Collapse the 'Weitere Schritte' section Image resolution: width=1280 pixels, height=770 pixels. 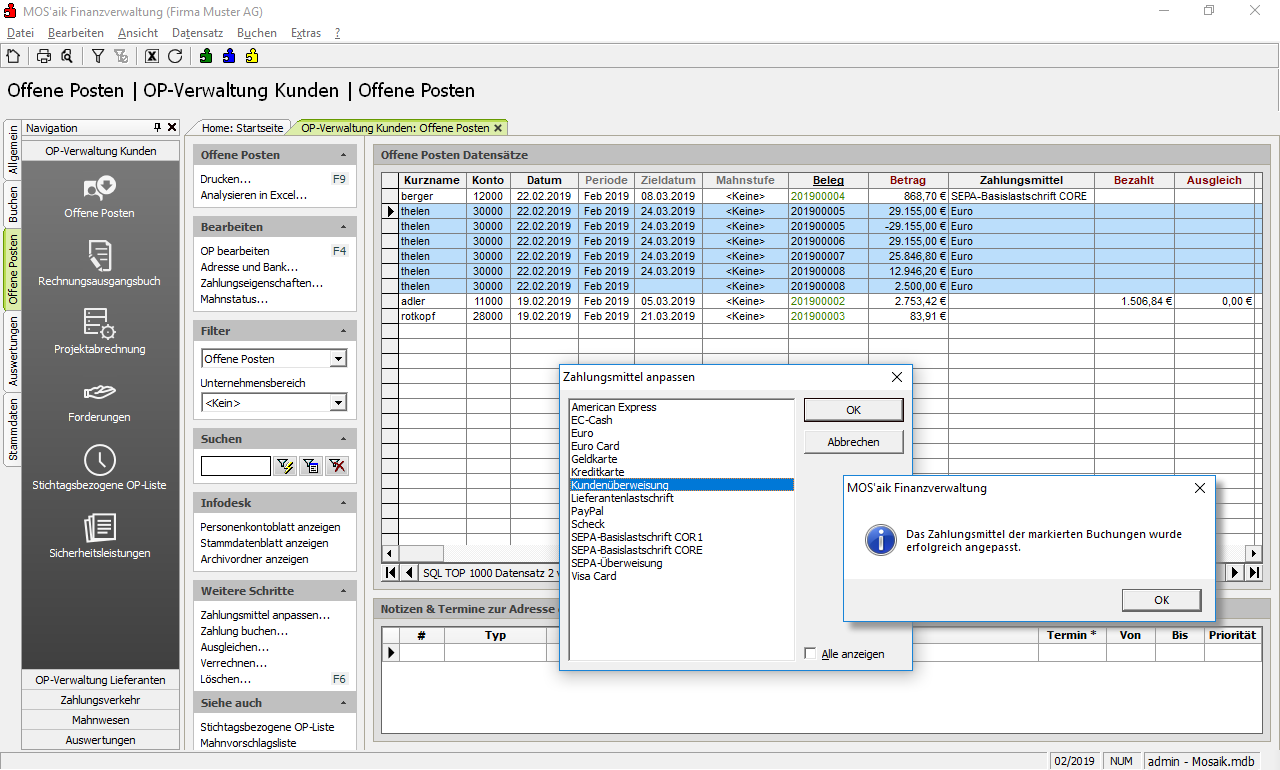coord(344,591)
